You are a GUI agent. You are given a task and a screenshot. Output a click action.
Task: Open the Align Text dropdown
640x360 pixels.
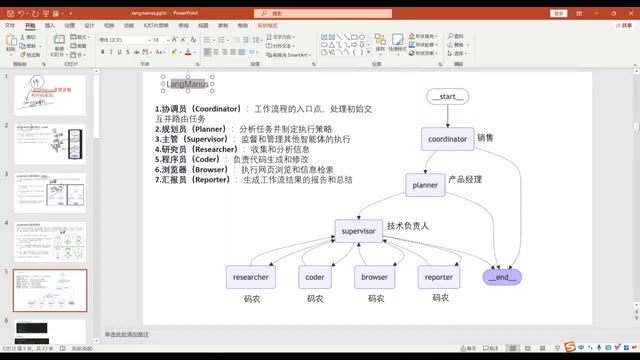point(280,46)
